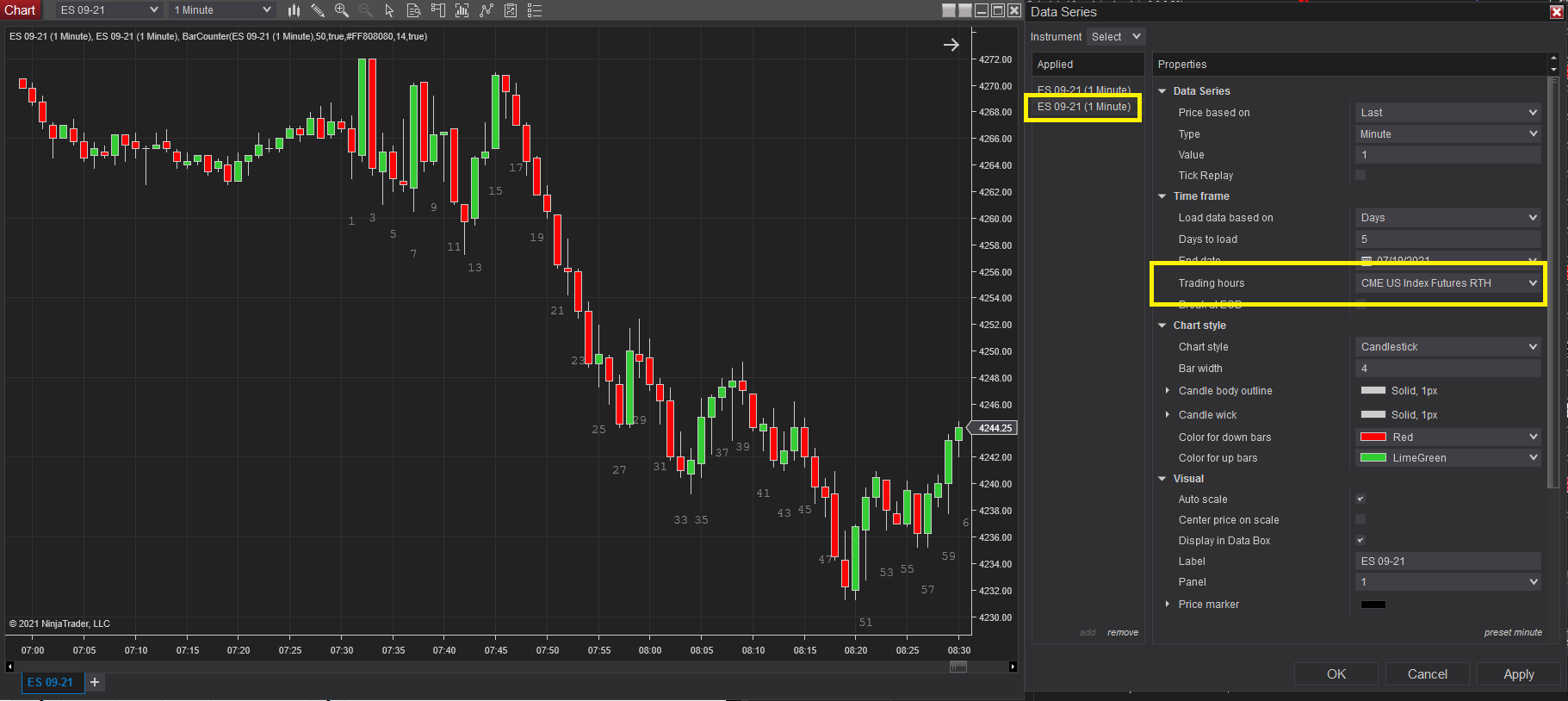
Task: Open the Color for down bars Red picker
Action: 1448,437
